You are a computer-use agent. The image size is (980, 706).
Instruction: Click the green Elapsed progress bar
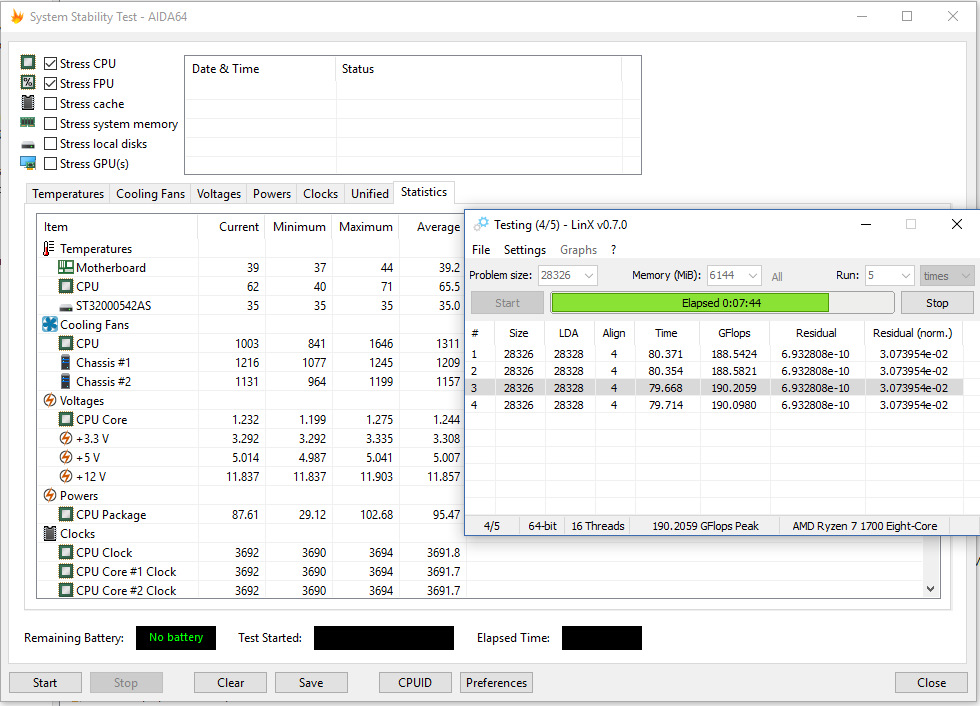(690, 303)
